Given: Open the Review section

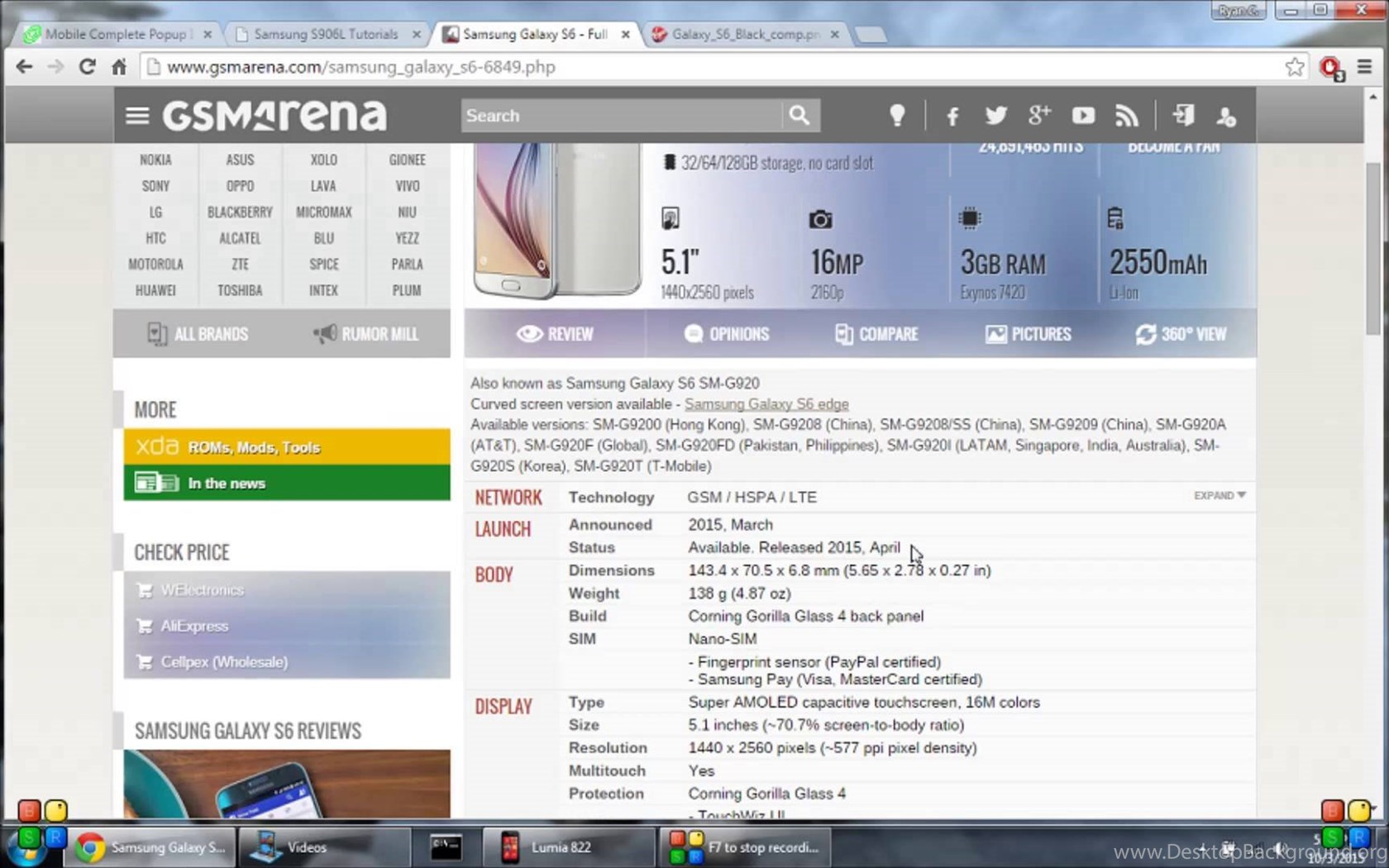Looking at the screenshot, I should (555, 334).
